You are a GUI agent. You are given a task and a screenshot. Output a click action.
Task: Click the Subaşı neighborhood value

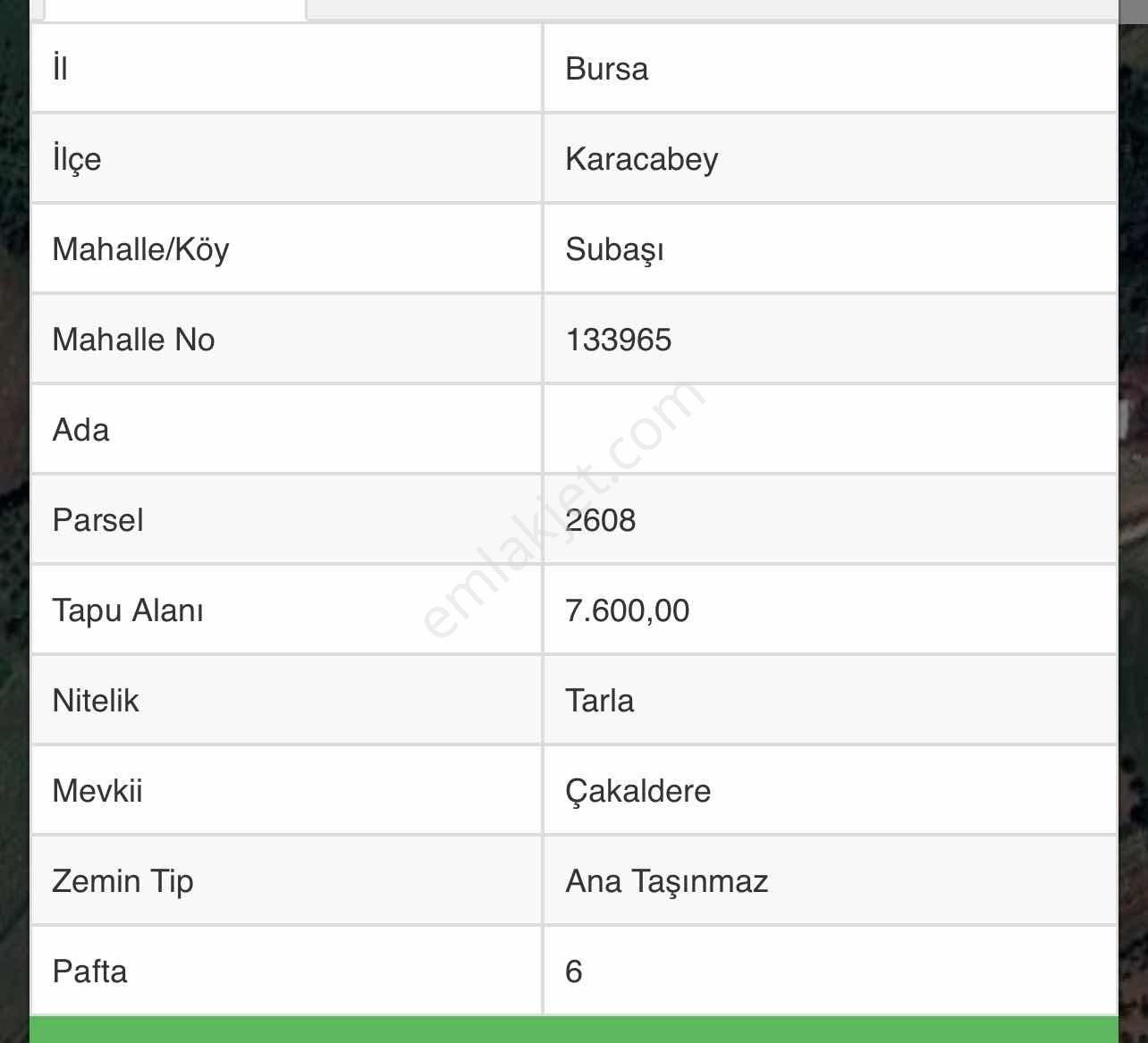[x=614, y=249]
